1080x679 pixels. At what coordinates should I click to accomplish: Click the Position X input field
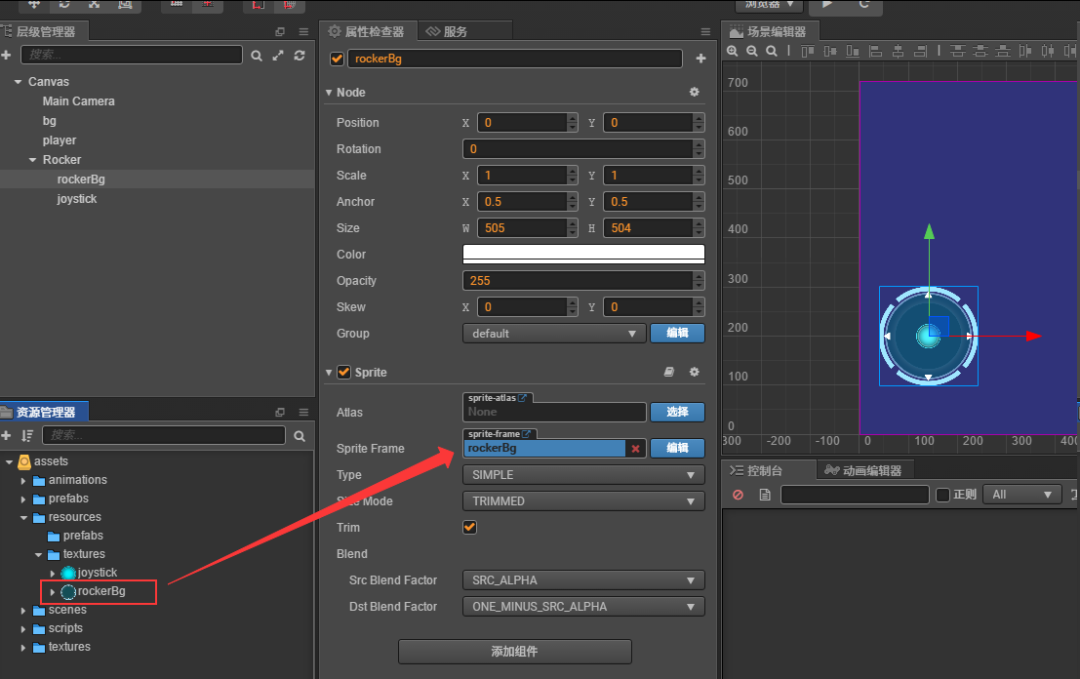click(x=522, y=123)
